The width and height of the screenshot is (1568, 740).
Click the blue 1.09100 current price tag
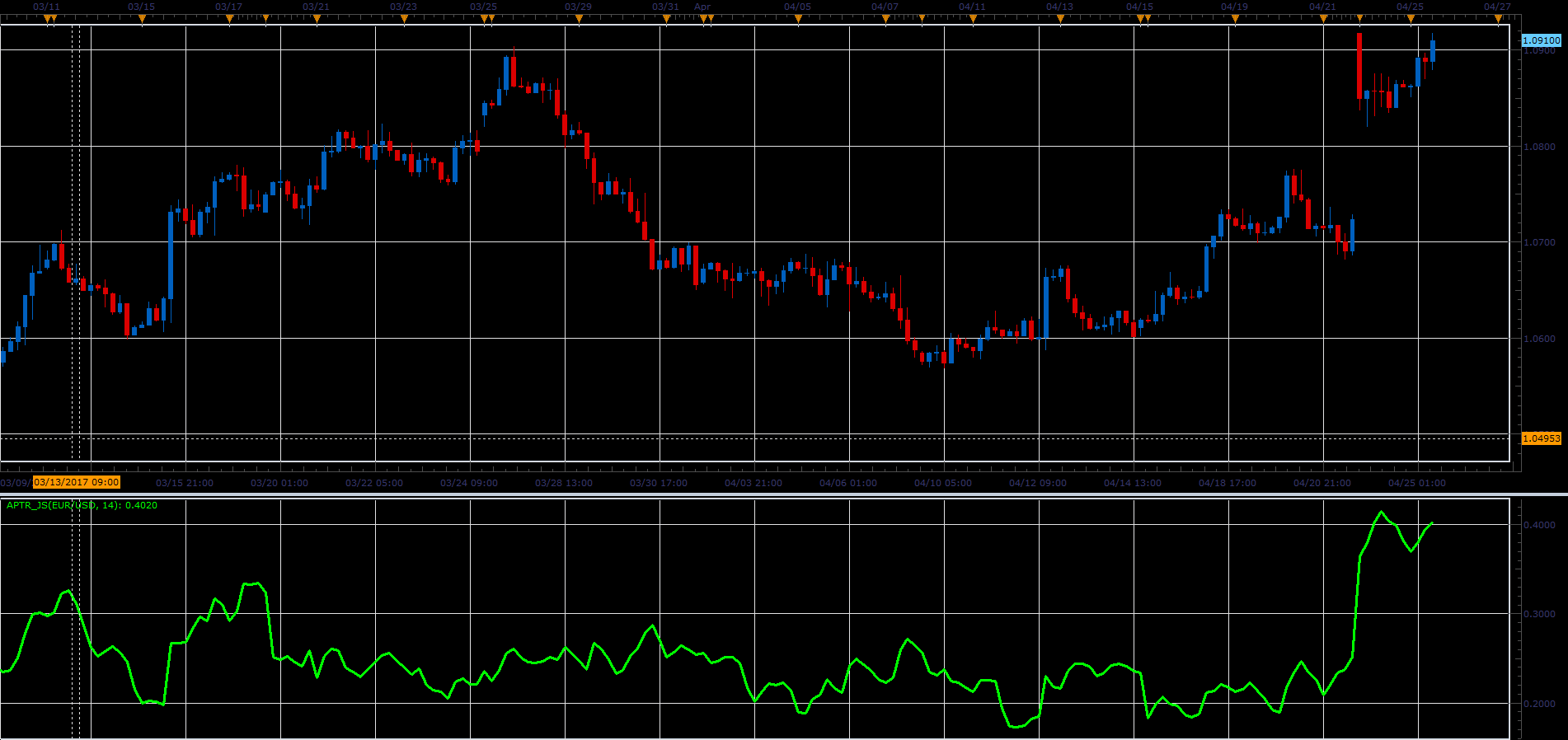[x=1541, y=40]
